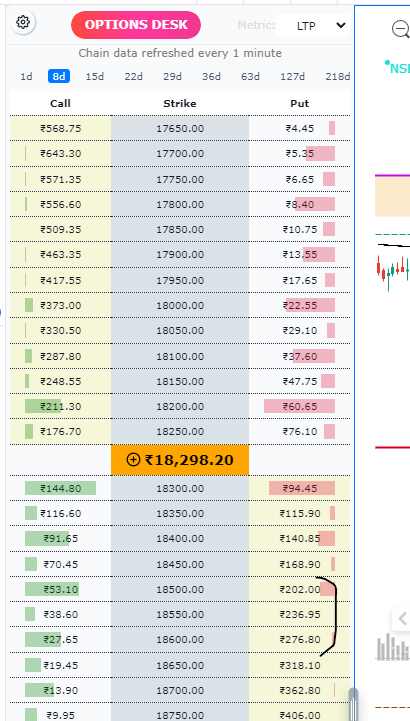Viewport: 410px width, 721px height.
Task: Click put price ₹5.35
Action: pos(300,154)
